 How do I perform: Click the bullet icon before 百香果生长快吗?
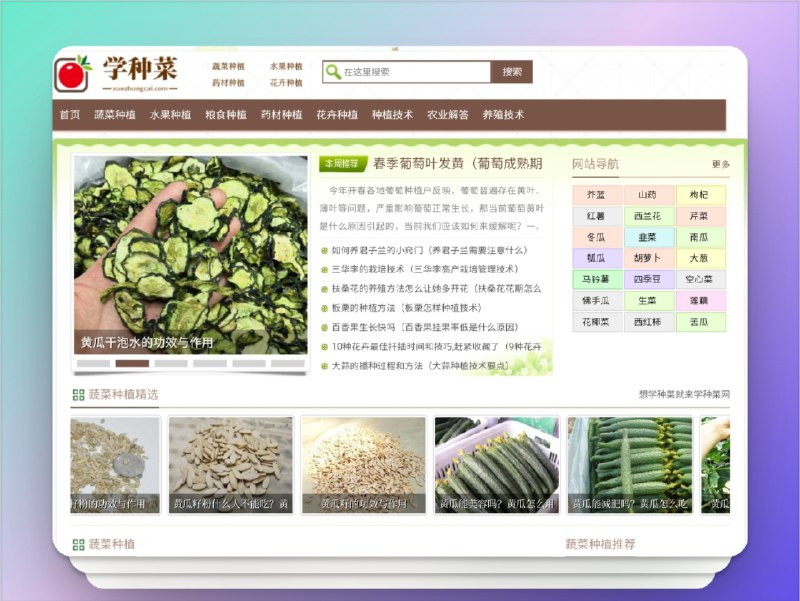324,326
